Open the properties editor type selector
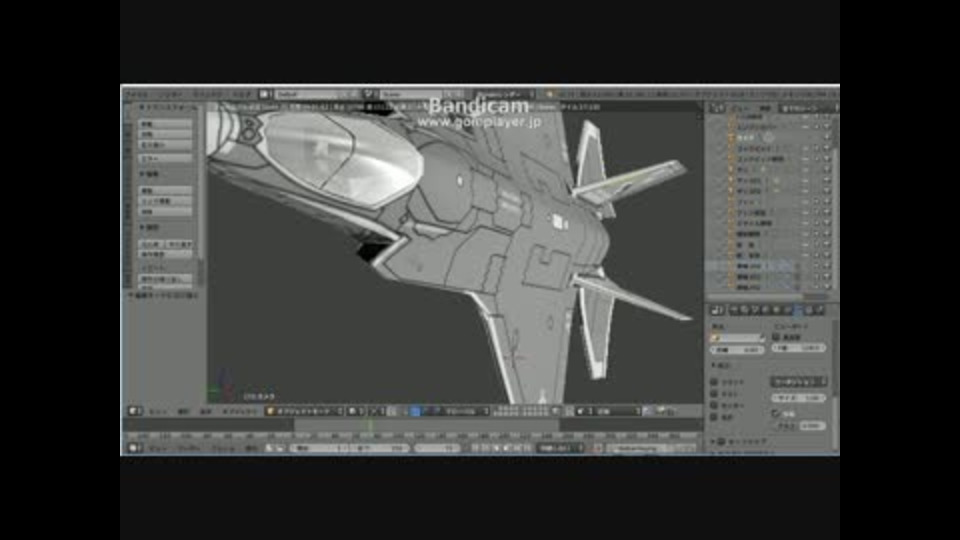The width and height of the screenshot is (960, 540). (717, 310)
